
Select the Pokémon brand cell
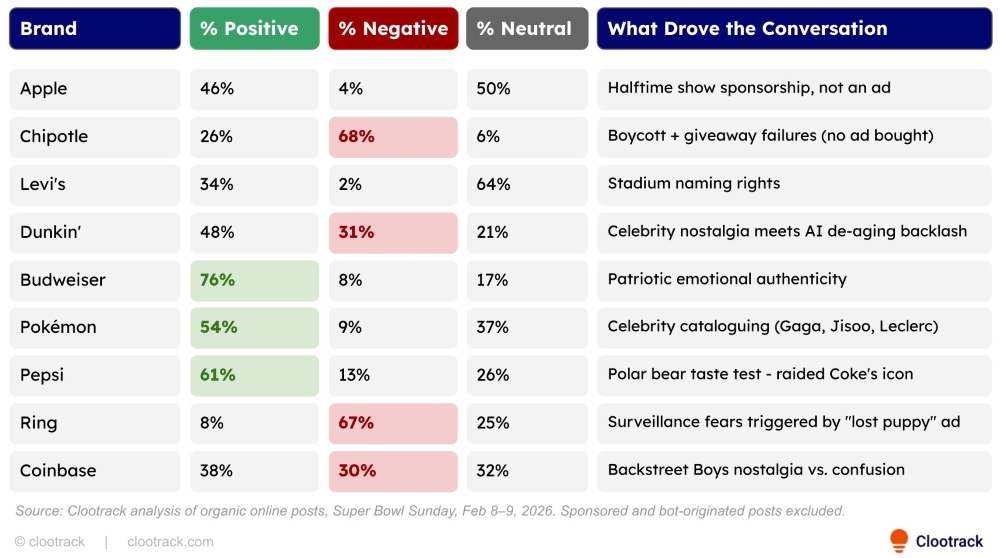[x=95, y=327]
